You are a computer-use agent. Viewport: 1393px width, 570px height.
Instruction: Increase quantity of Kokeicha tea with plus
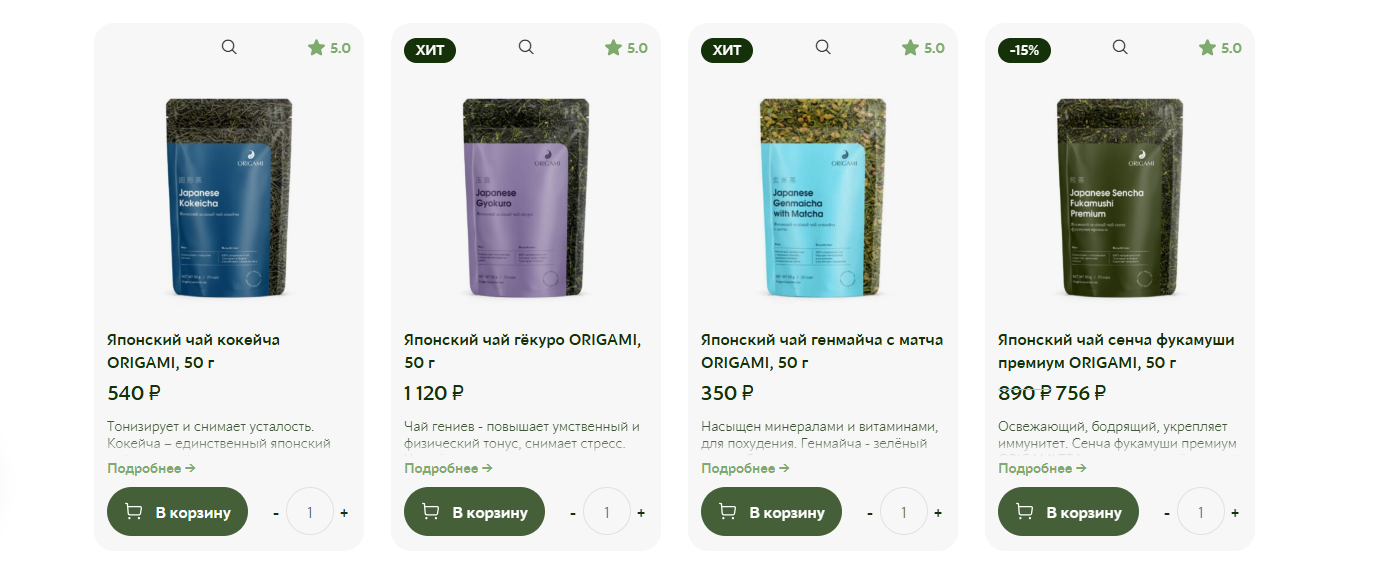point(344,513)
